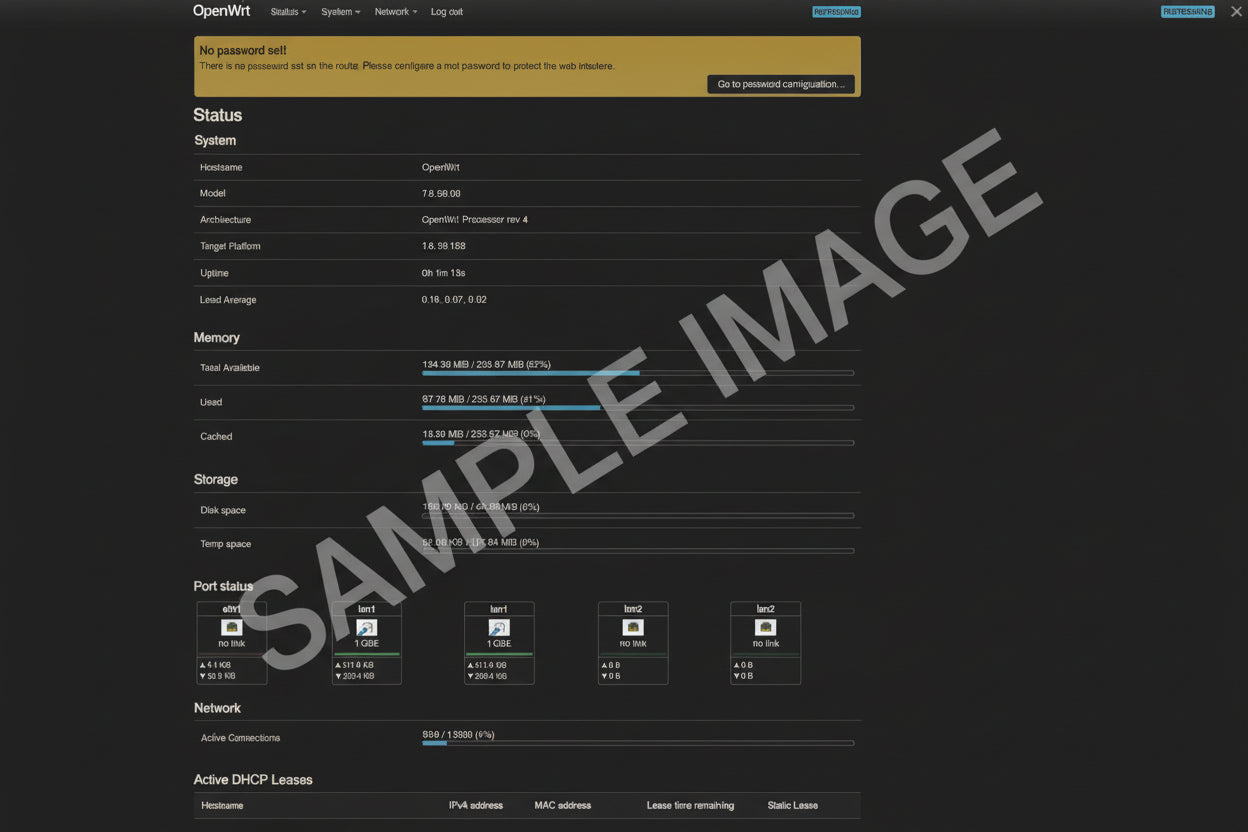The height and width of the screenshot is (832, 1248).
Task: Click the second lan1 port connected icon
Action: click(x=499, y=628)
